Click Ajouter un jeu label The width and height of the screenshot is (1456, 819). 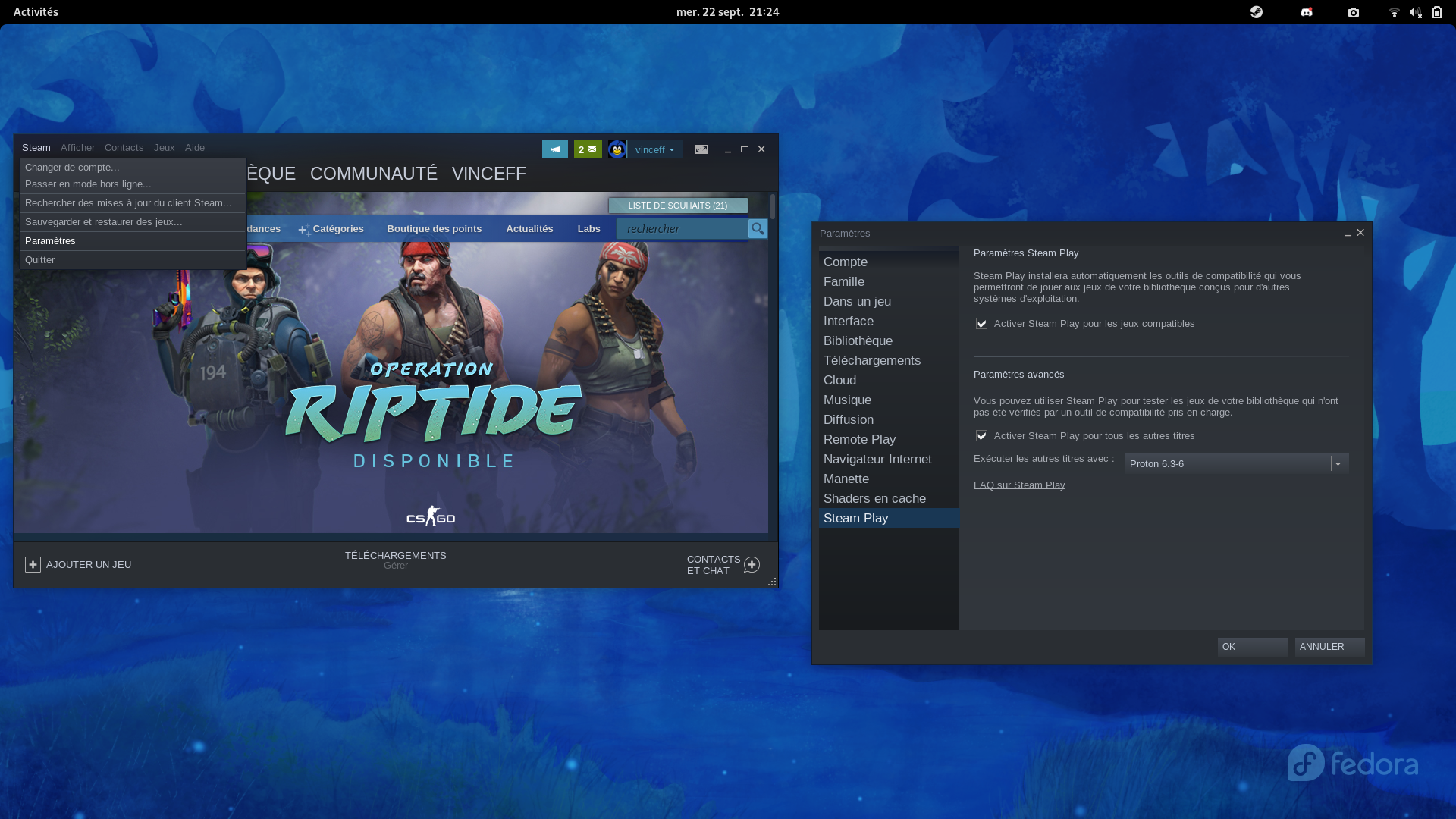[89, 565]
